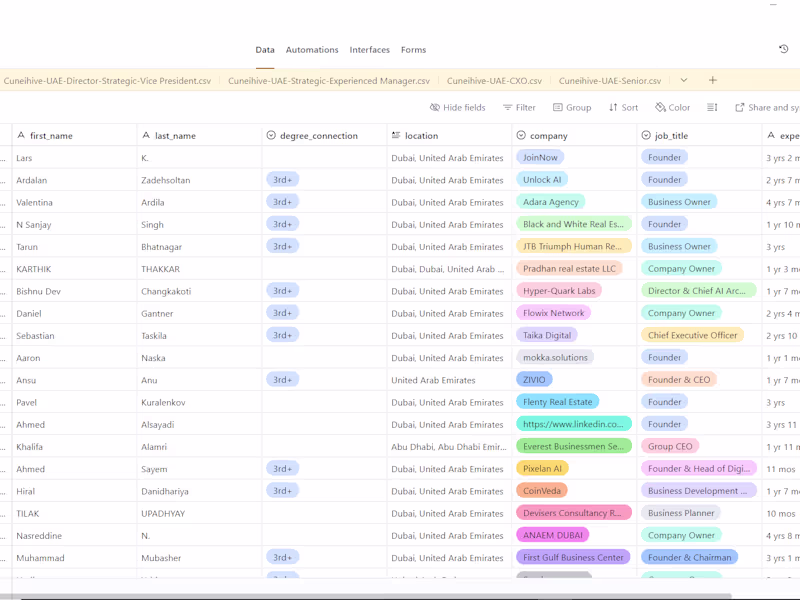Select Flowix Network company cell

pos(574,313)
